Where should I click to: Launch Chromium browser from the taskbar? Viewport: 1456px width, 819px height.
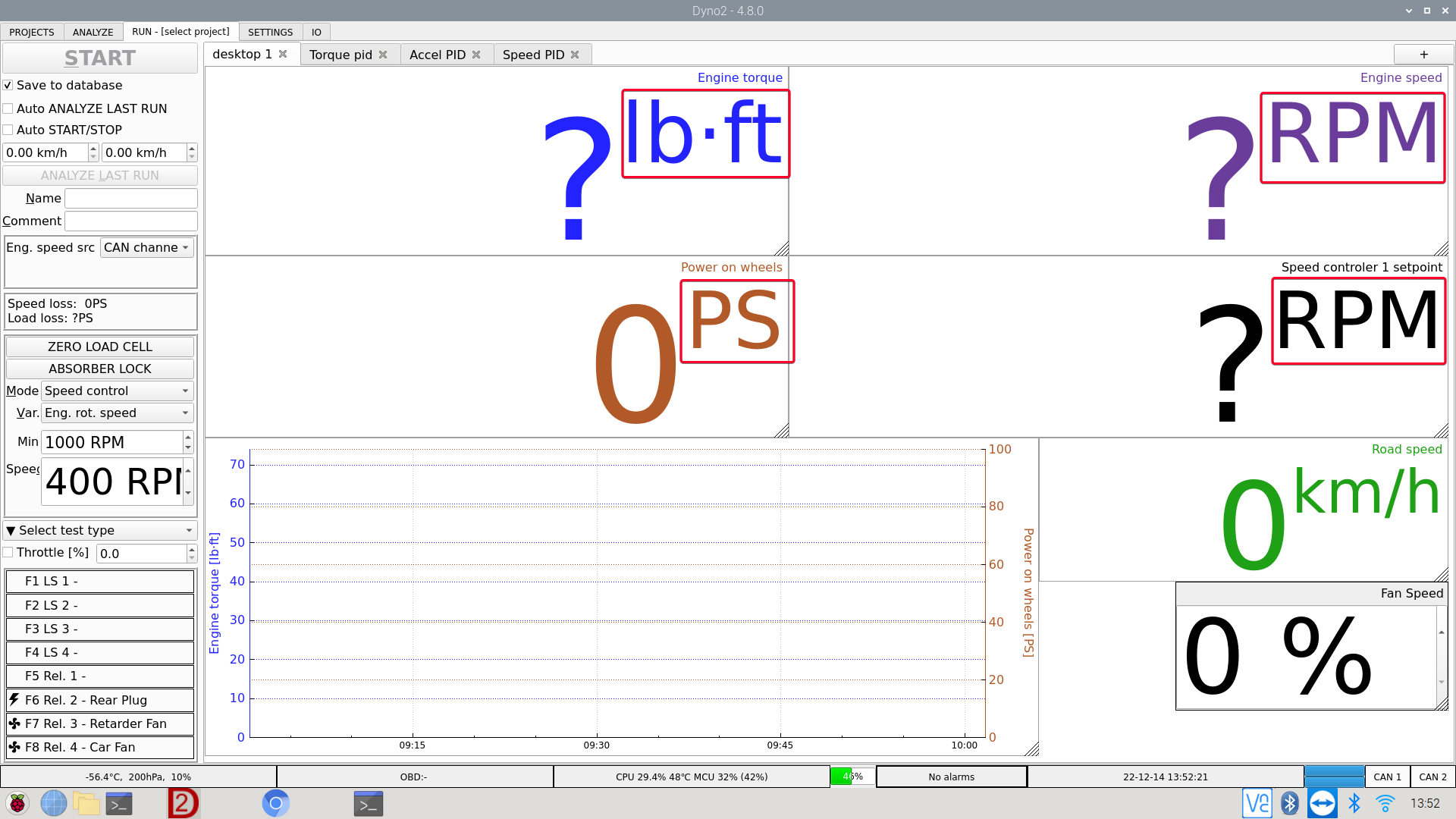pyautogui.click(x=275, y=803)
